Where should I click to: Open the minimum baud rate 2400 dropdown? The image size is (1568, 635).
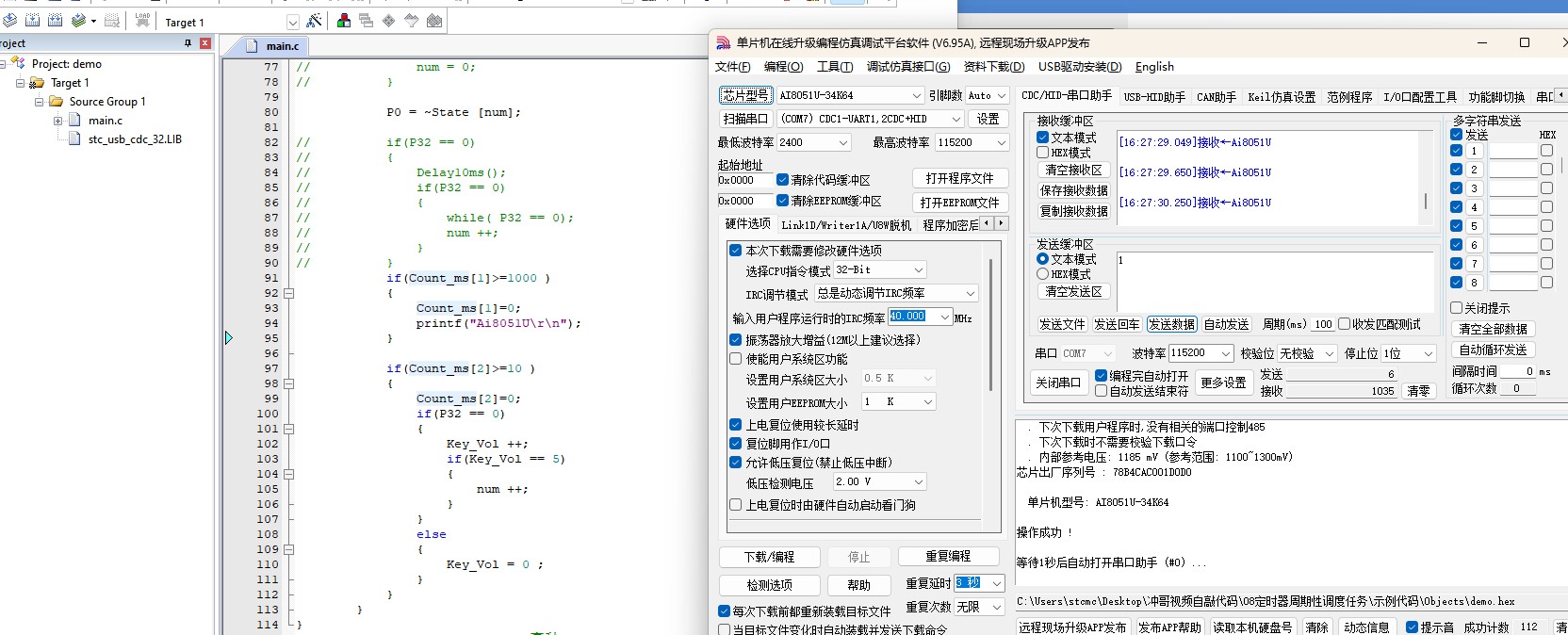tap(843, 142)
